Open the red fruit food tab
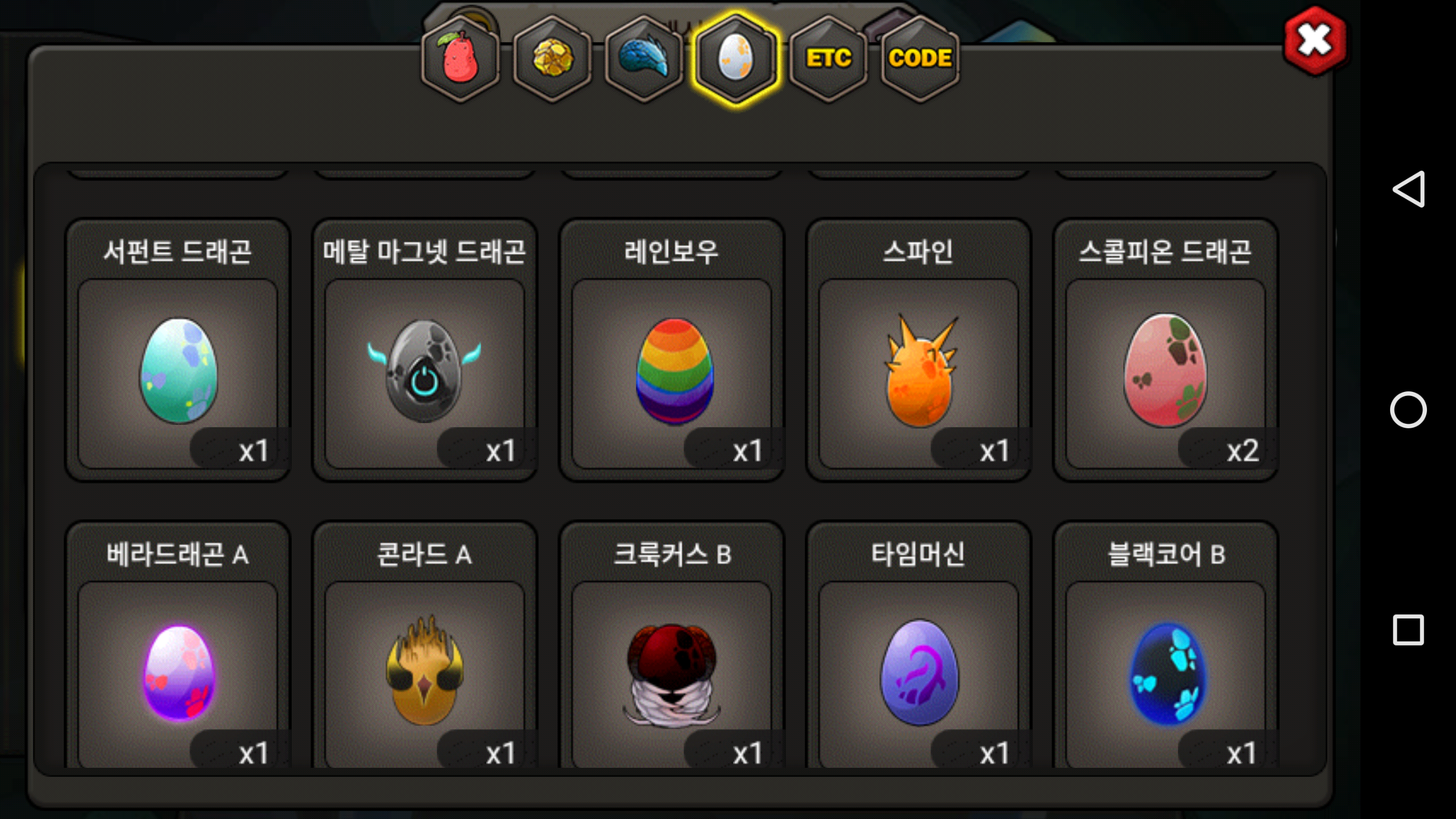Image resolution: width=1456 pixels, height=819 pixels. point(460,59)
